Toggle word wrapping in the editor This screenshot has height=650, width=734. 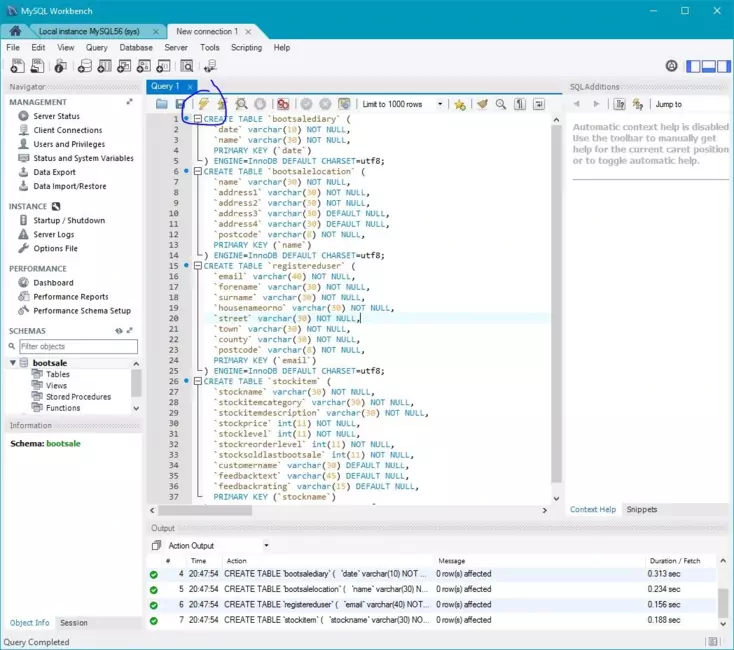(539, 104)
